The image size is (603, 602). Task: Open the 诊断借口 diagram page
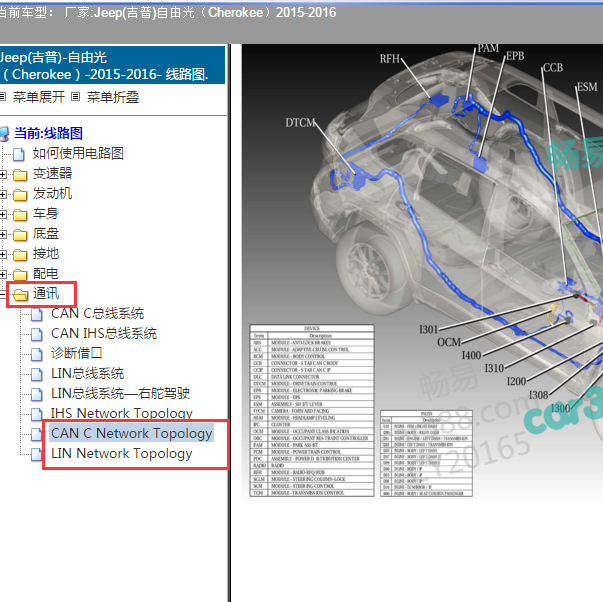(77, 353)
